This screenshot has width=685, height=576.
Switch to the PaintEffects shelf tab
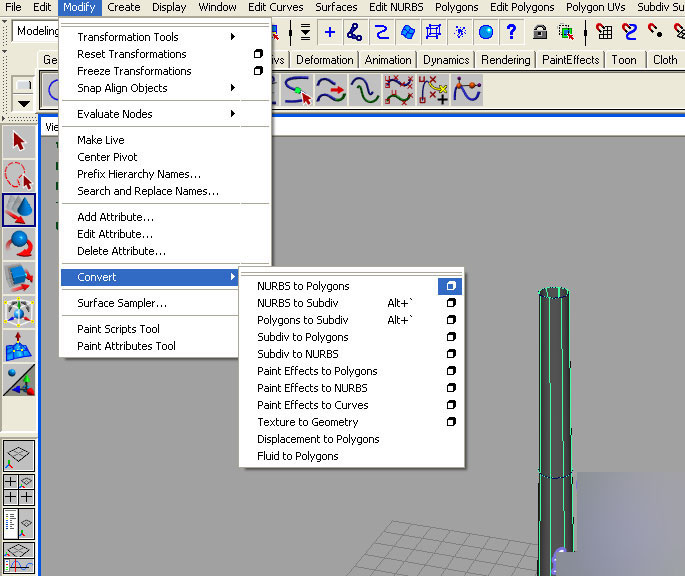click(571, 60)
